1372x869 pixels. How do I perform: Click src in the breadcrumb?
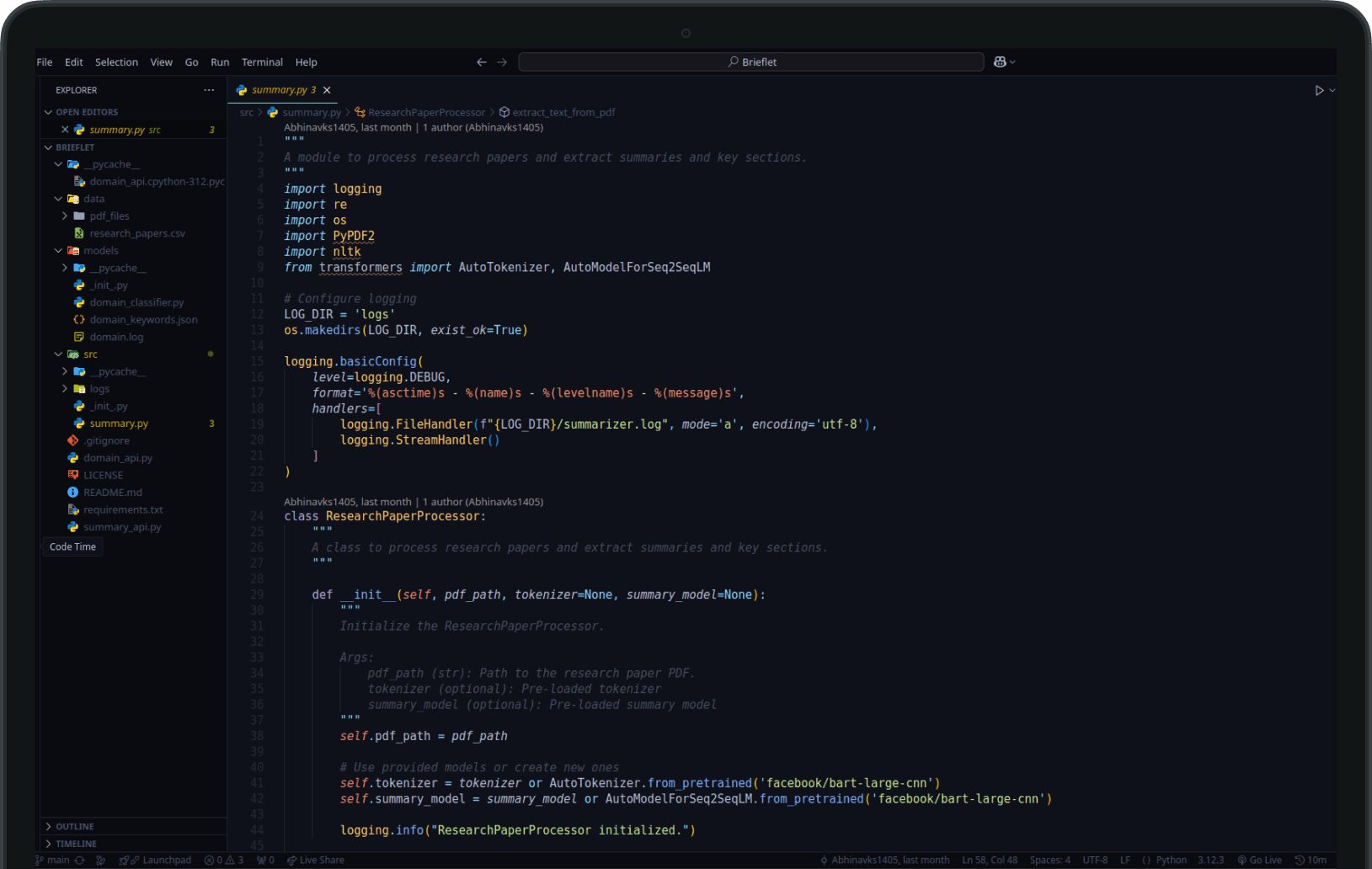tap(246, 113)
